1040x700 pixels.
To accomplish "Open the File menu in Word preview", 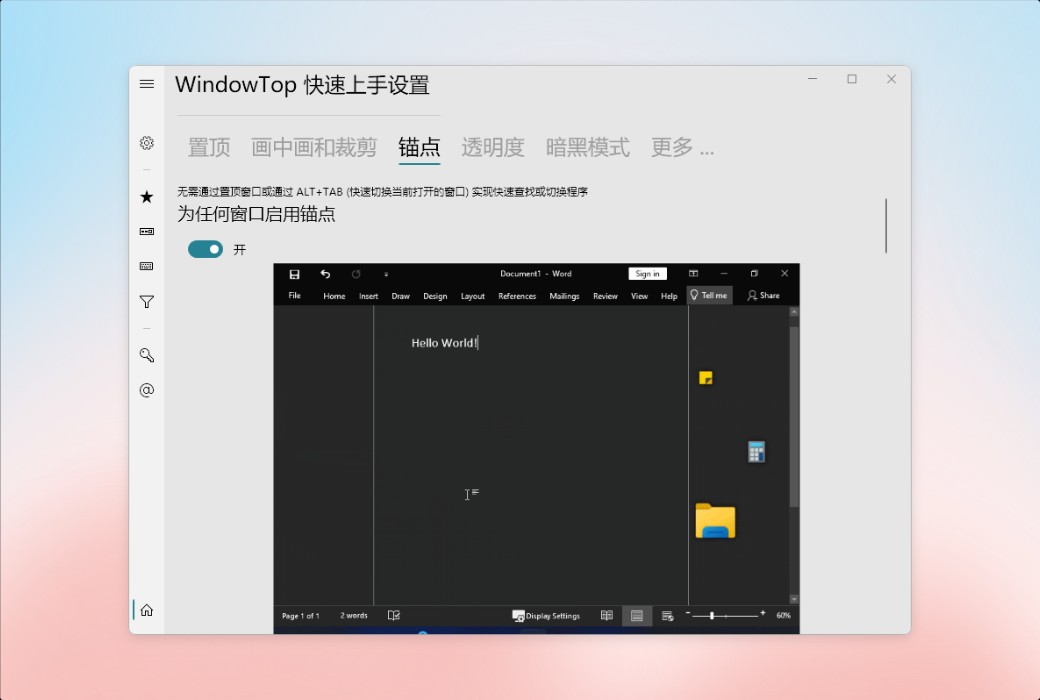I will pyautogui.click(x=294, y=295).
